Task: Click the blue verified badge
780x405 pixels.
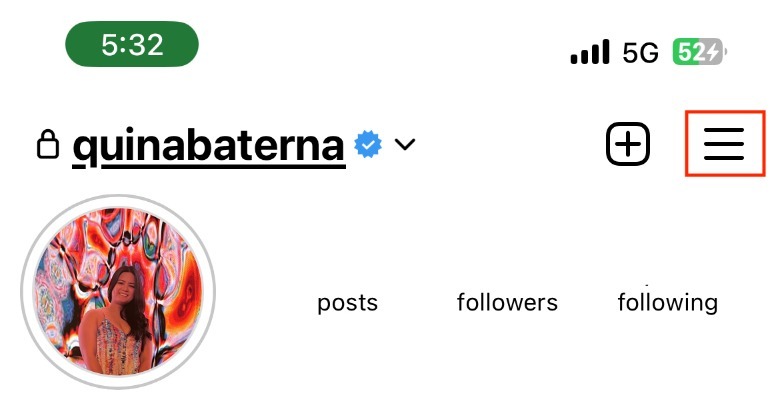Action: coord(368,144)
